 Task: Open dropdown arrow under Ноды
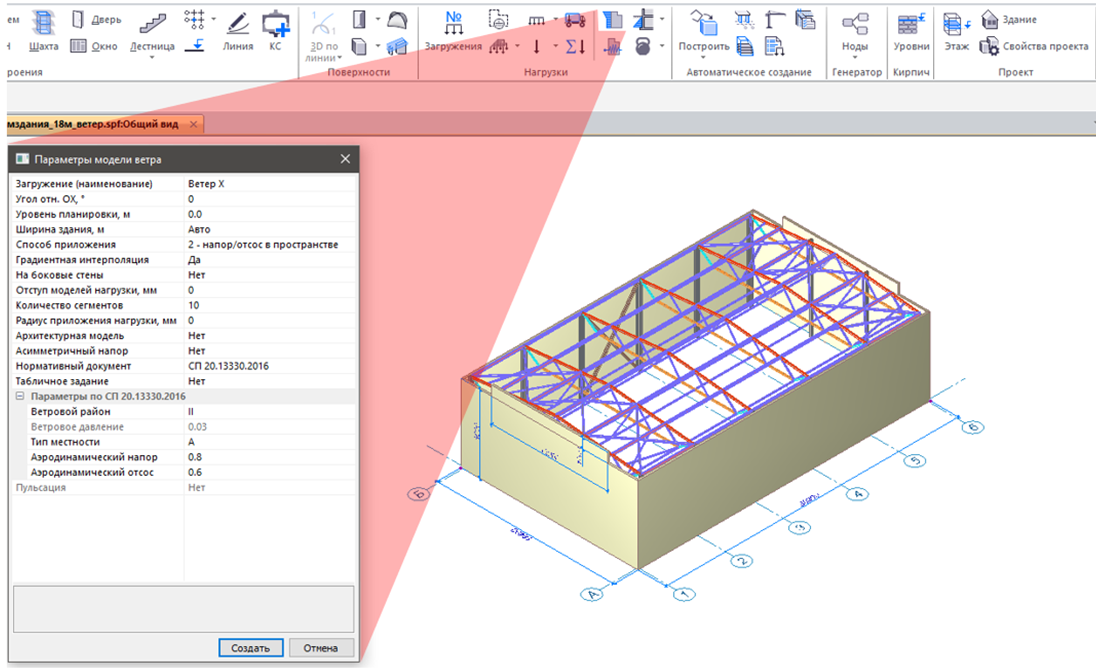click(855, 58)
